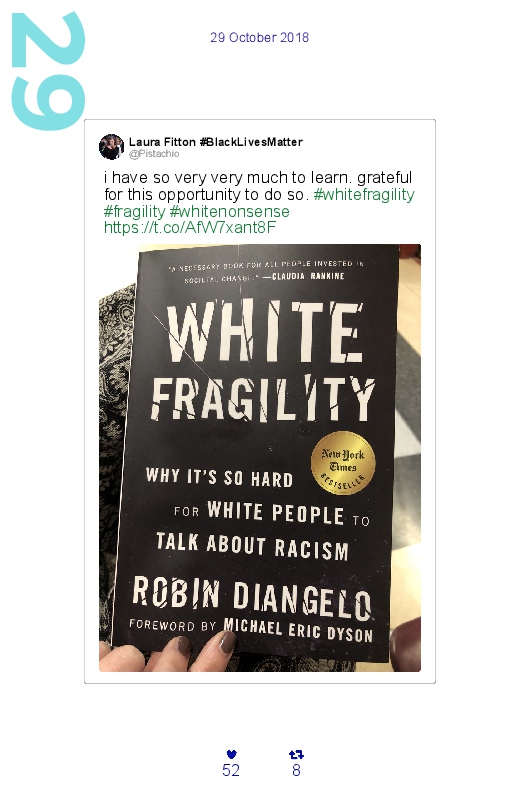Click the tweet text about having much to learn

coord(258,186)
